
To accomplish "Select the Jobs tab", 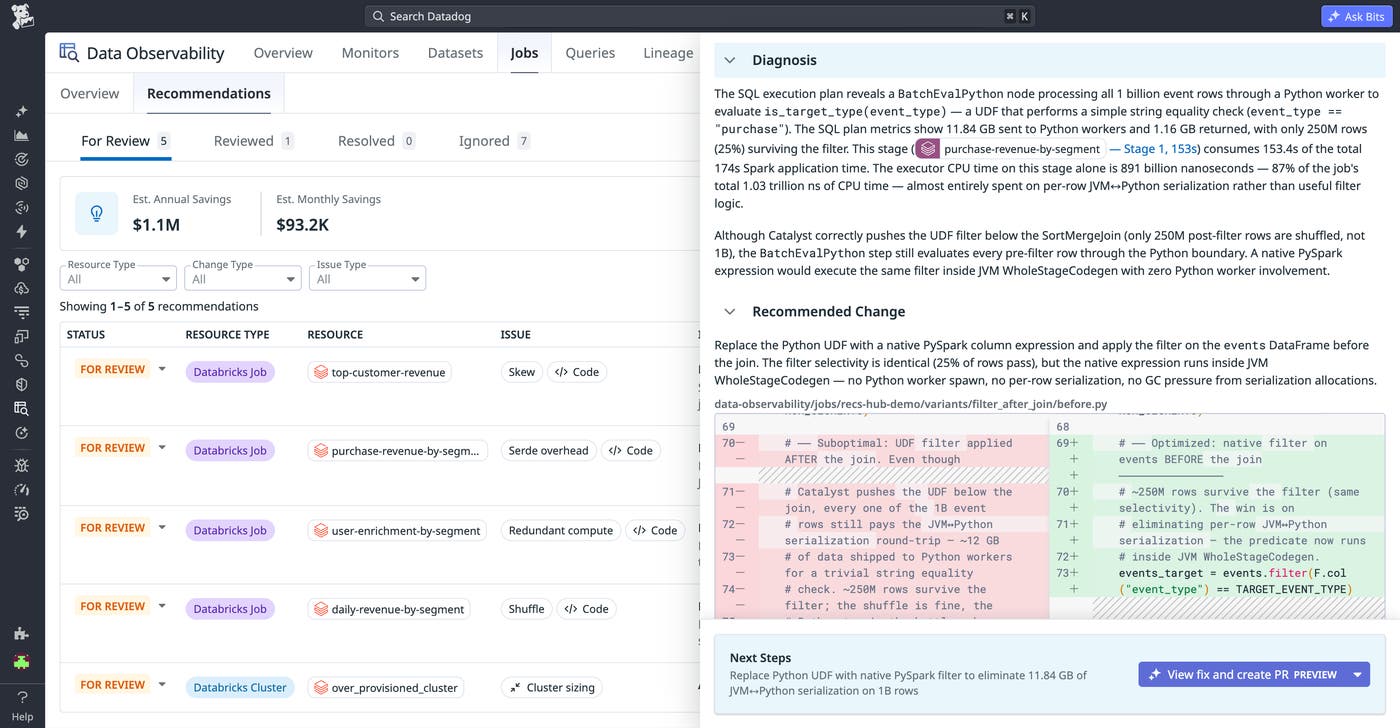I will (x=524, y=53).
